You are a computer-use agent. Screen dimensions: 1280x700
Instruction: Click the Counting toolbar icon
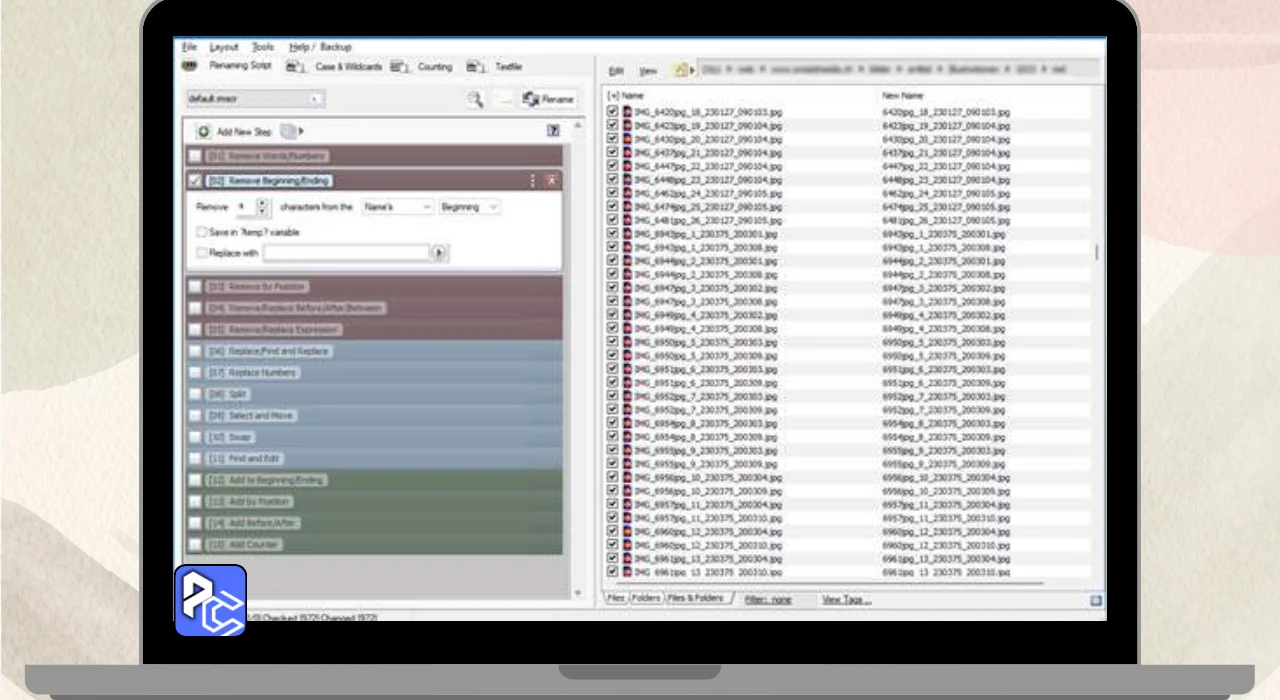pyautogui.click(x=400, y=67)
